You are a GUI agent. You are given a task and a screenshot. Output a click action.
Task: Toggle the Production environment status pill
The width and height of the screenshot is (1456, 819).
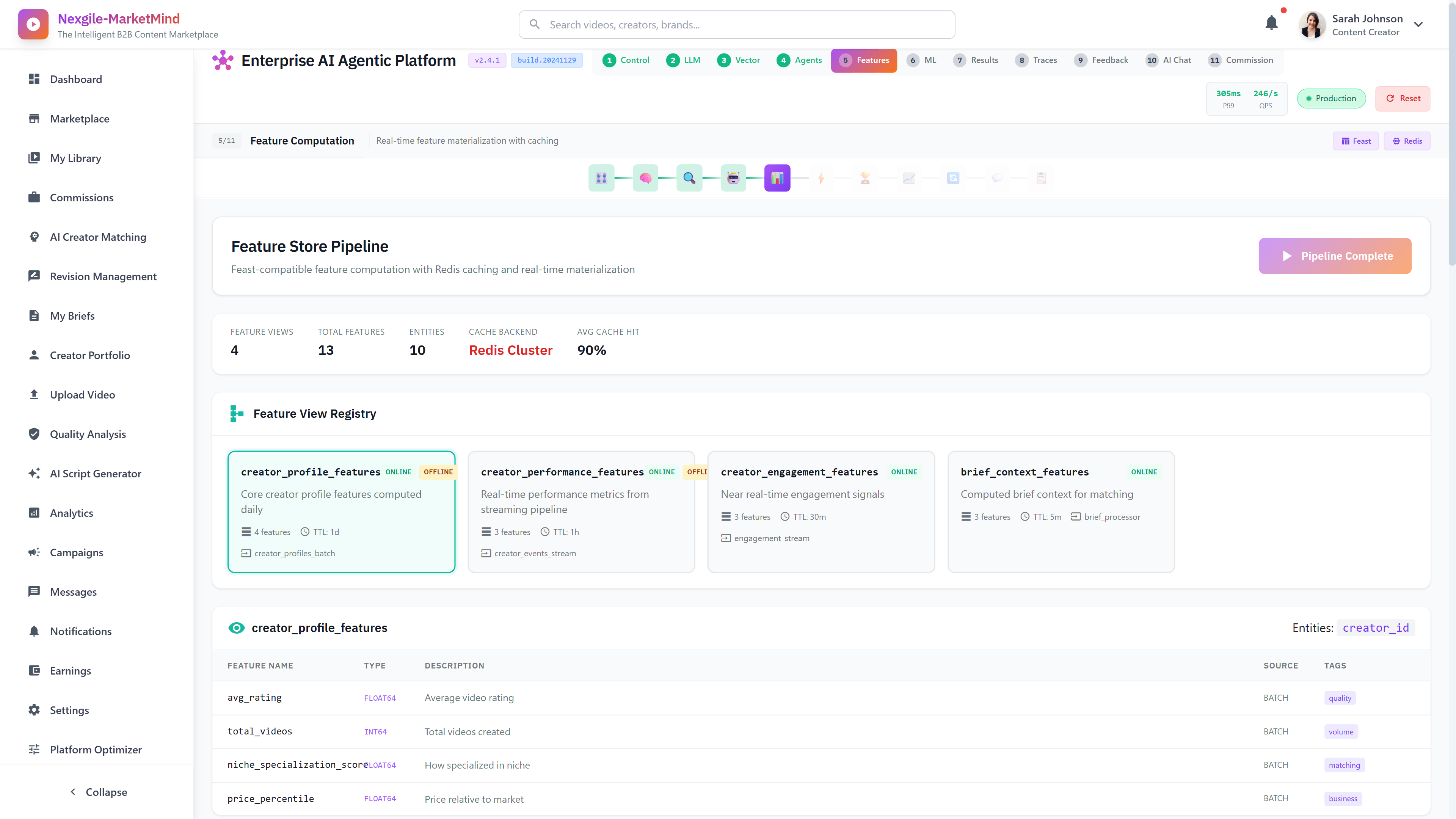[x=1331, y=98]
